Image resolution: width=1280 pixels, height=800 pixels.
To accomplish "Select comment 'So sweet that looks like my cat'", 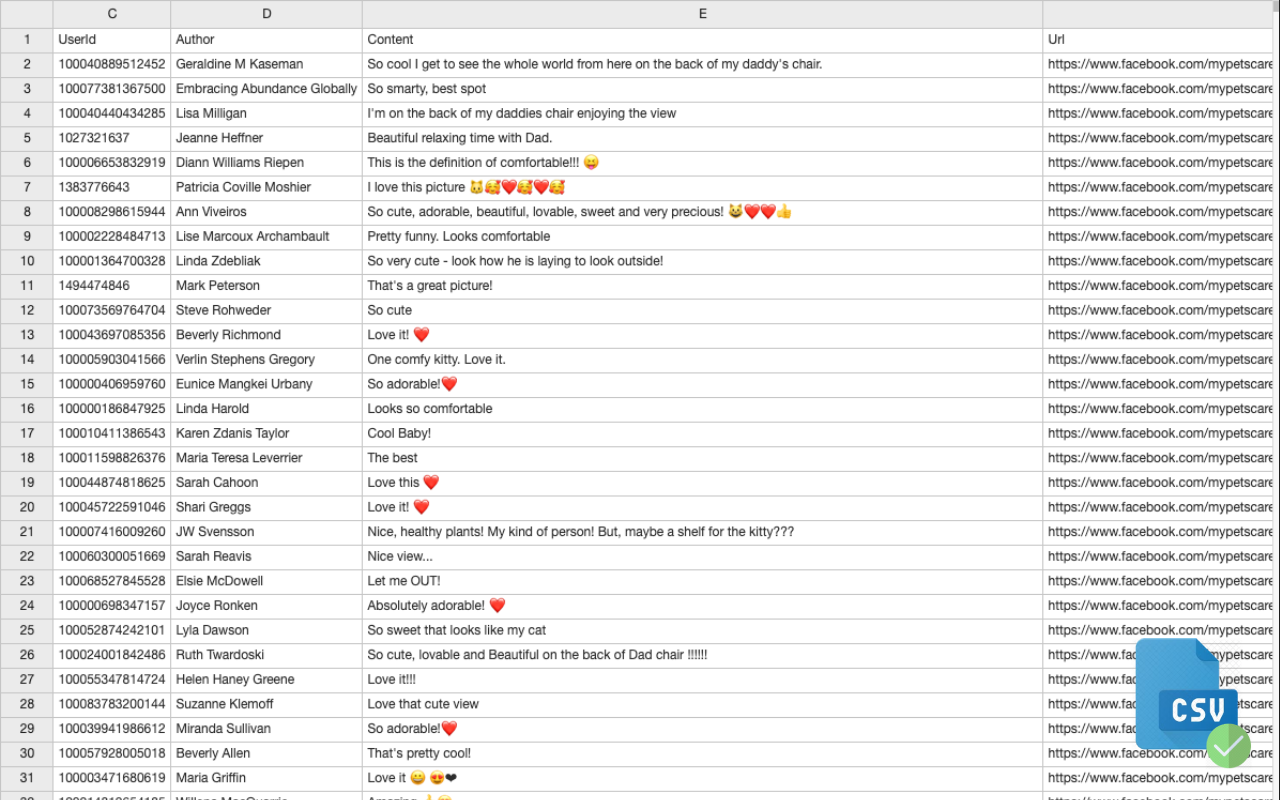I will point(703,630).
